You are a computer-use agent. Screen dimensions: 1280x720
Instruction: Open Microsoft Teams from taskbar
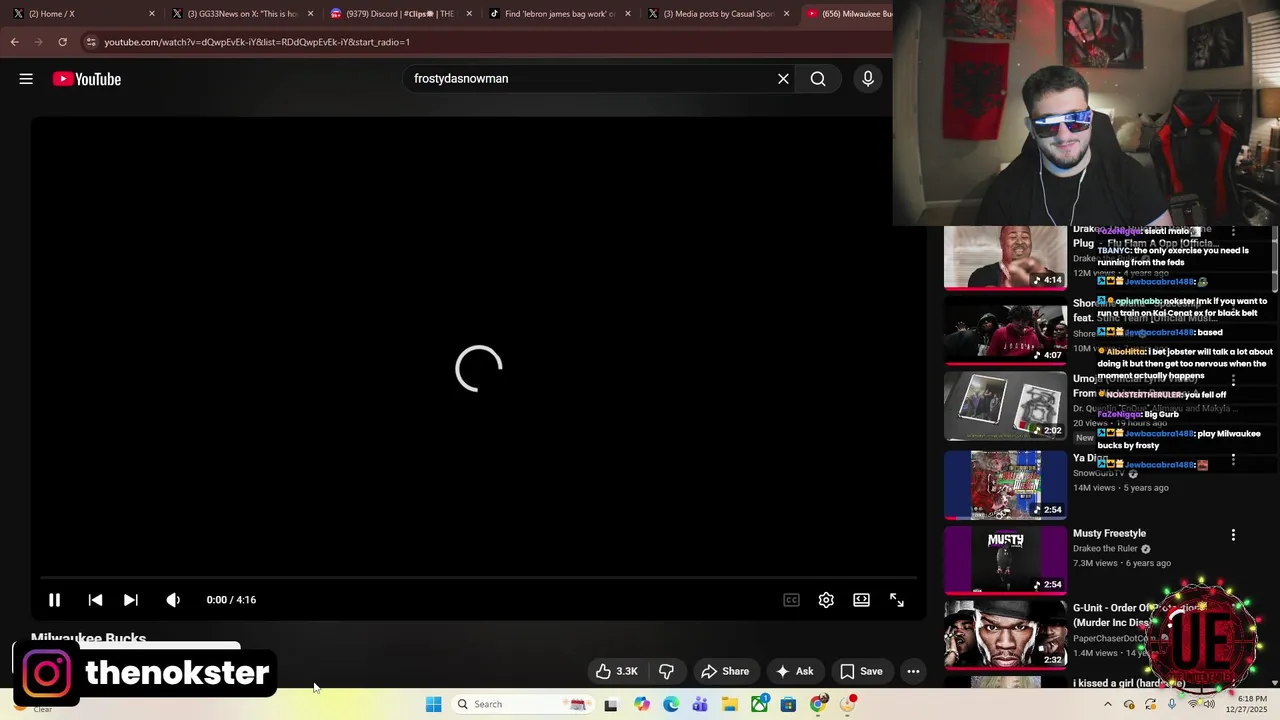click(700, 704)
